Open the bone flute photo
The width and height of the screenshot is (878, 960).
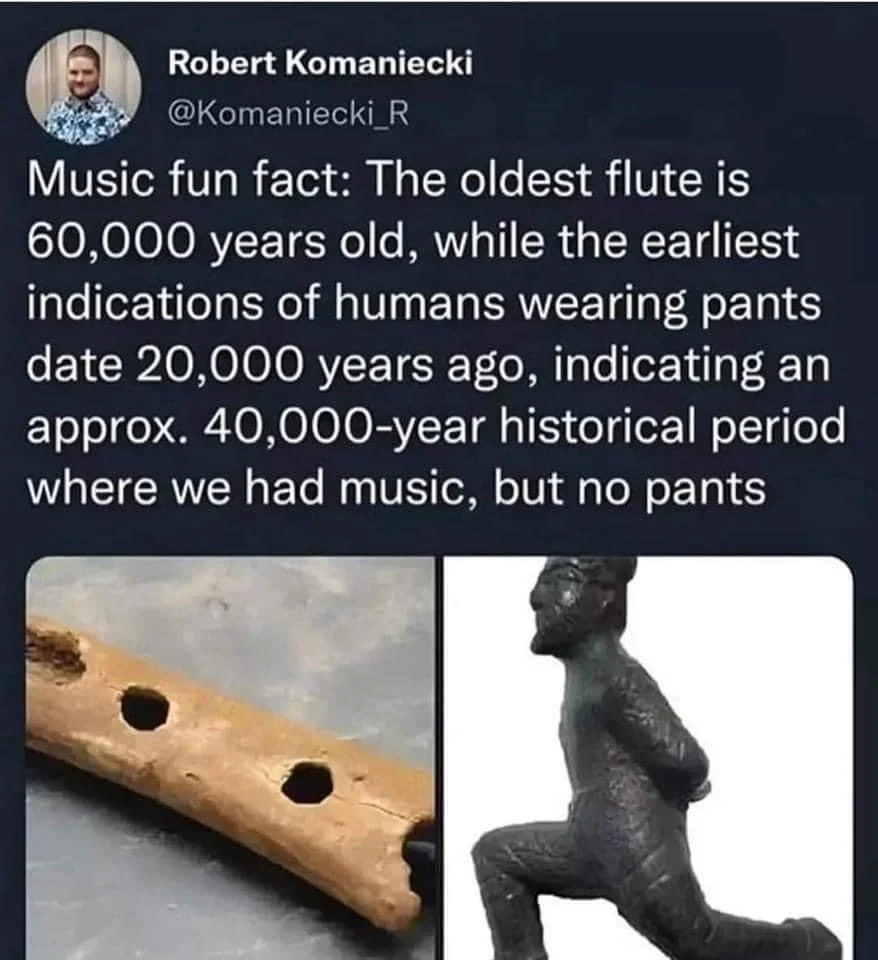230,758
